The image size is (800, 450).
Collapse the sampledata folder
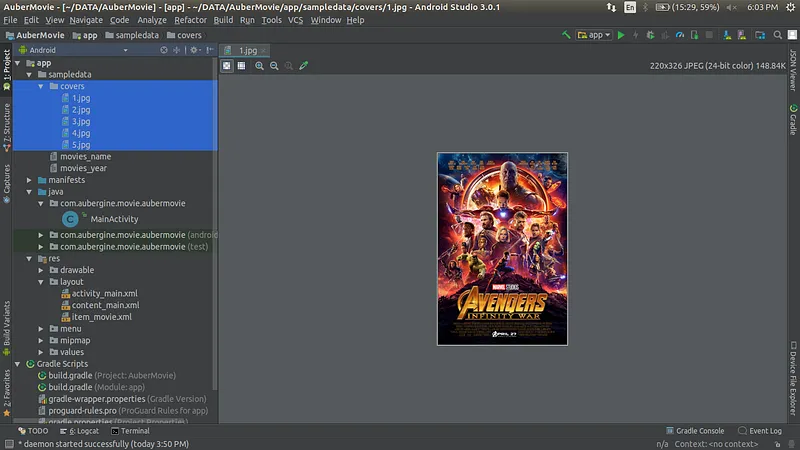pos(29,74)
